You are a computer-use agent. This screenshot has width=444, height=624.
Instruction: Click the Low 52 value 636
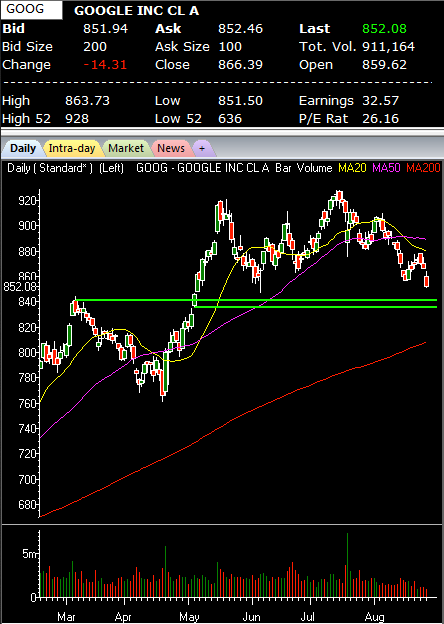click(230, 119)
